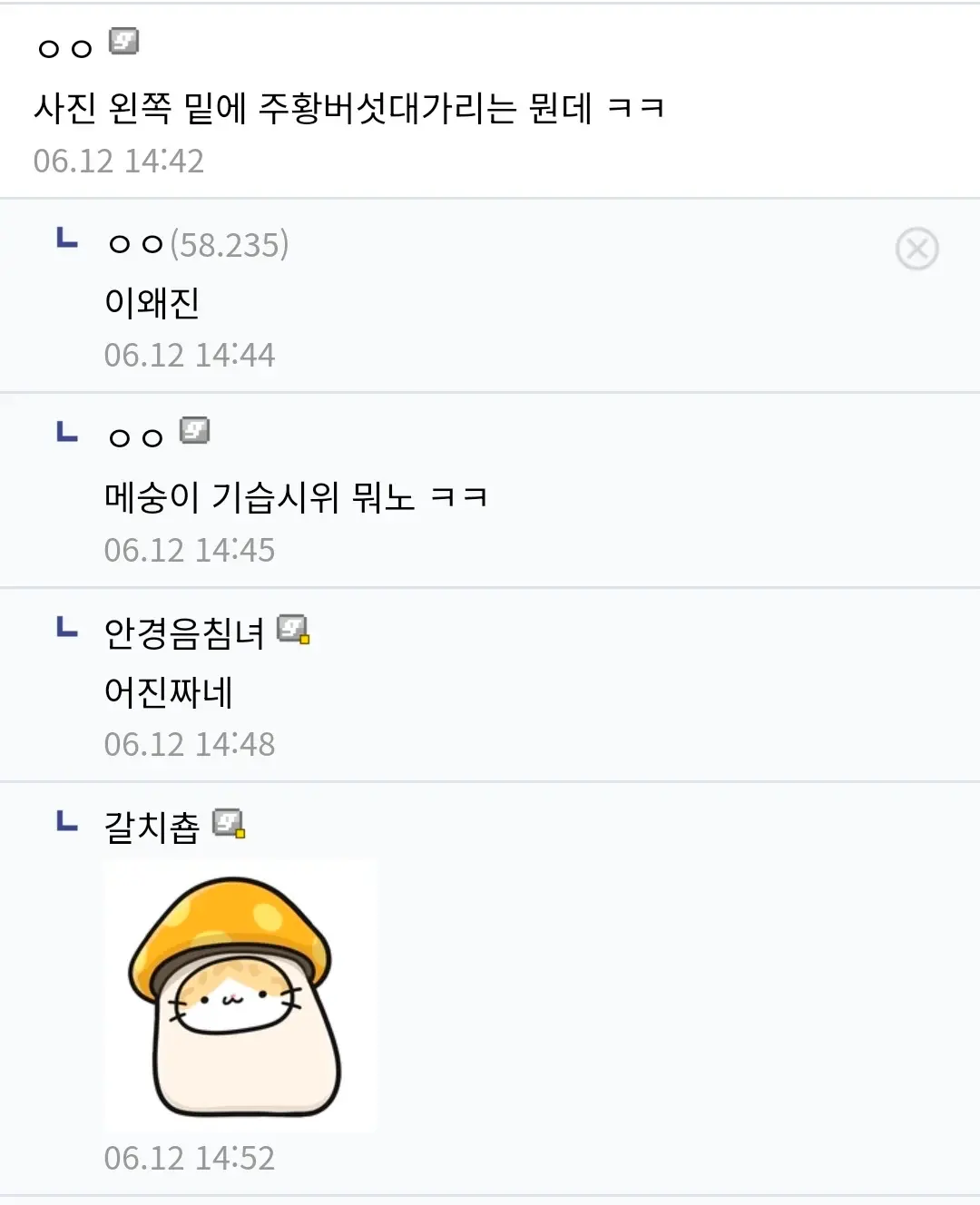Click the comment text 이왜진
Screen dimensions: 980x1205
(152, 302)
